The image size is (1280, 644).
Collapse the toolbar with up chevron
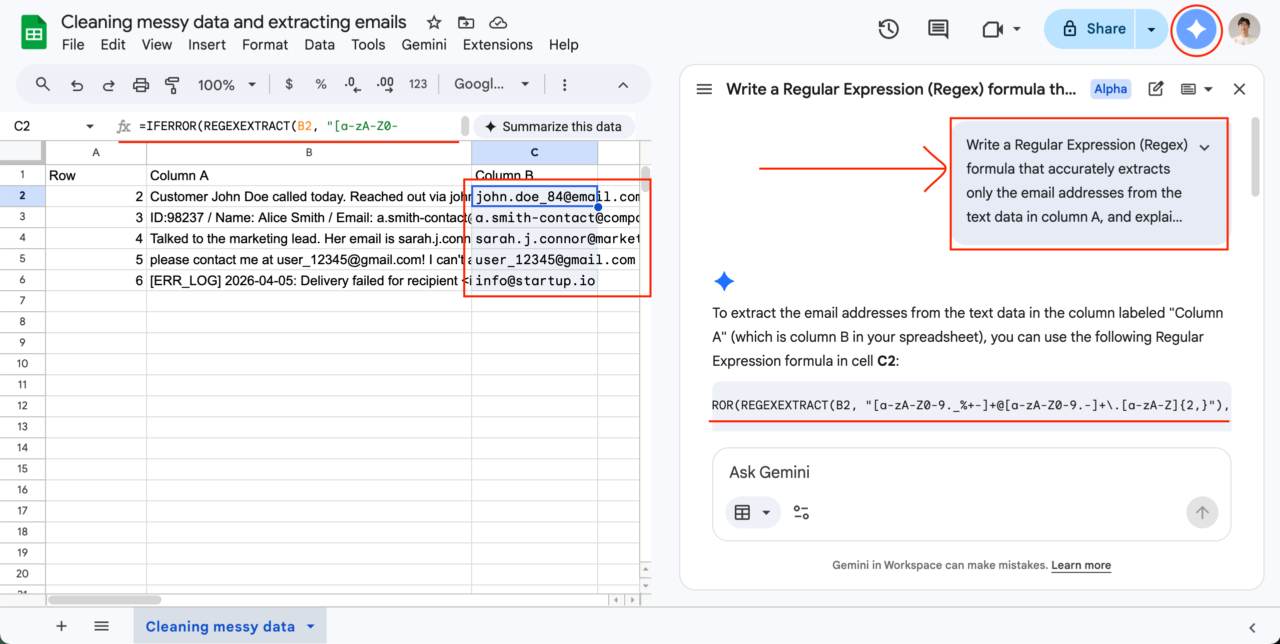[x=623, y=85]
